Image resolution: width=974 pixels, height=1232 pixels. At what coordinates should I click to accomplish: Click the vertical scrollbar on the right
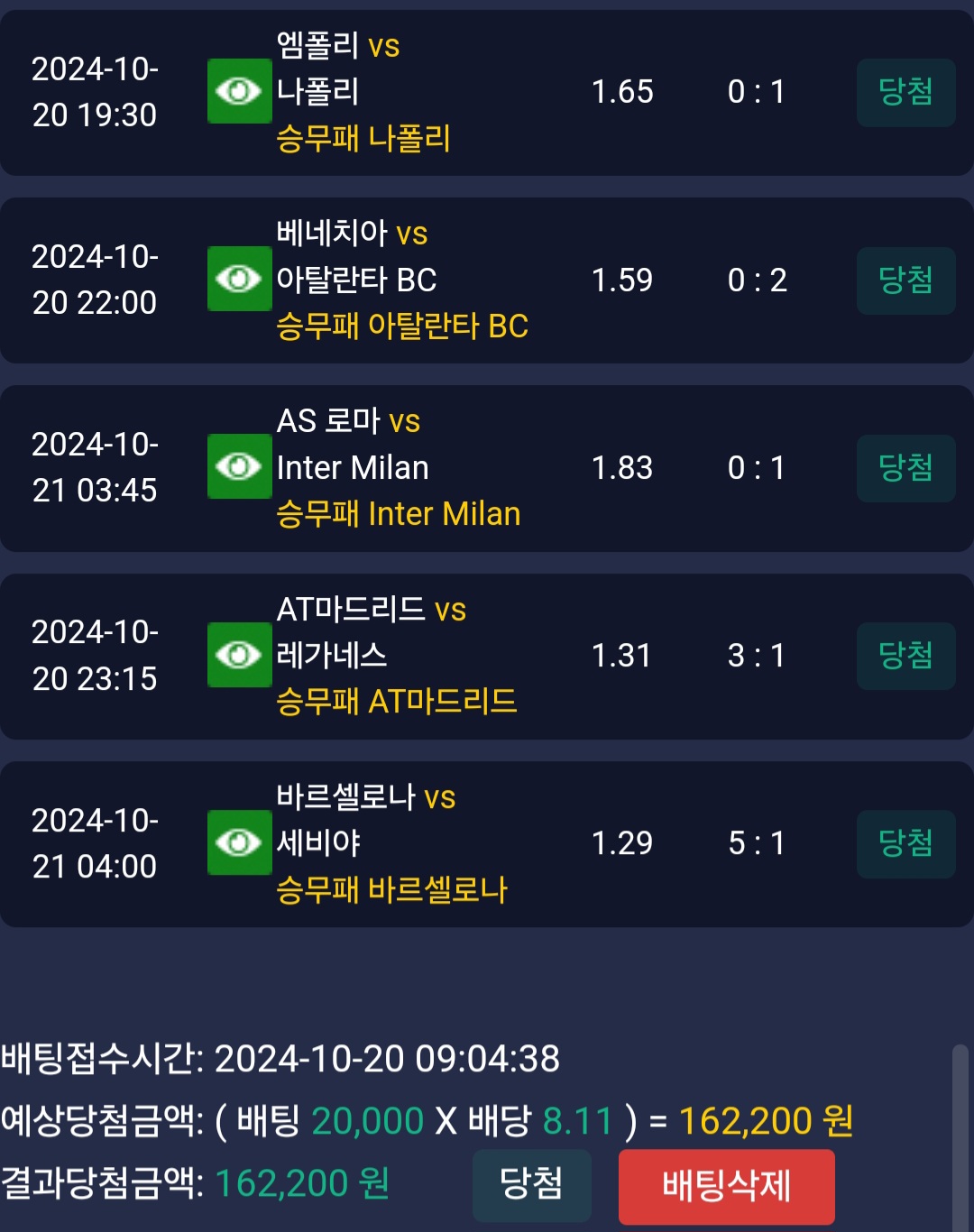pyautogui.click(x=961, y=1136)
